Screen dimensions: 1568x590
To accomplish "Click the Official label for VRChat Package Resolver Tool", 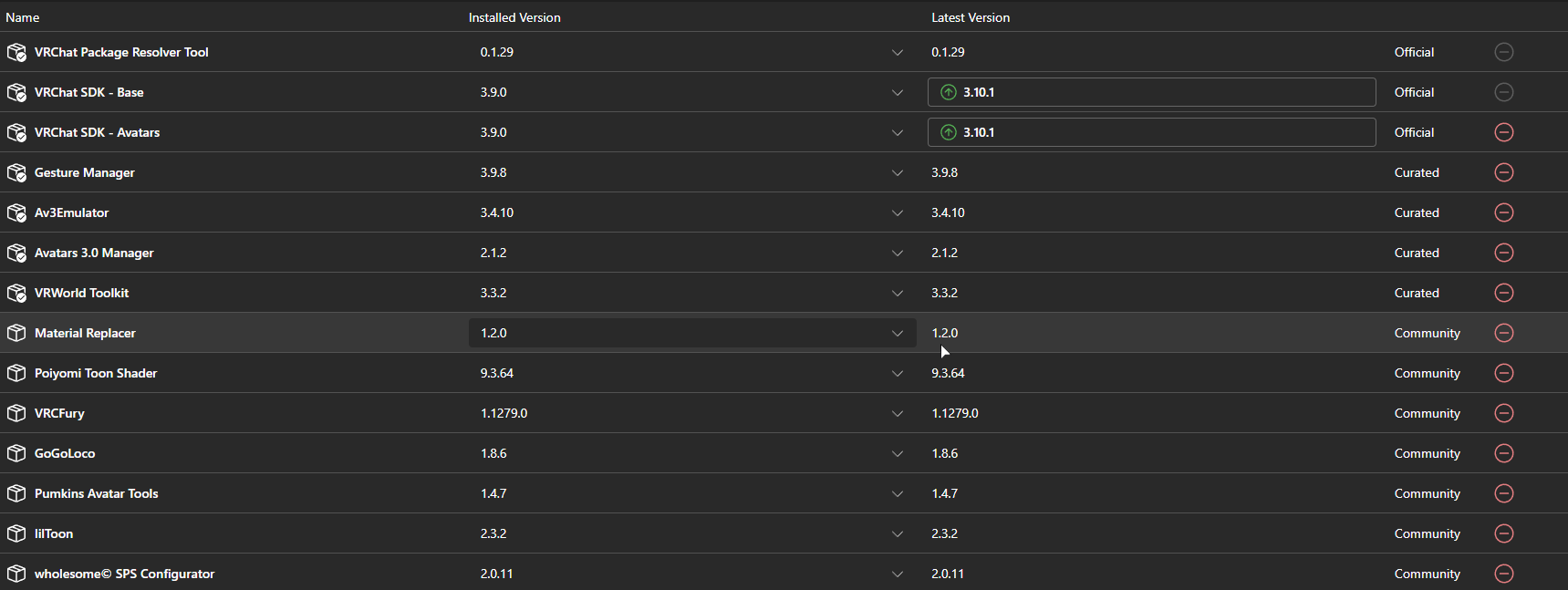I will 1414,52.
